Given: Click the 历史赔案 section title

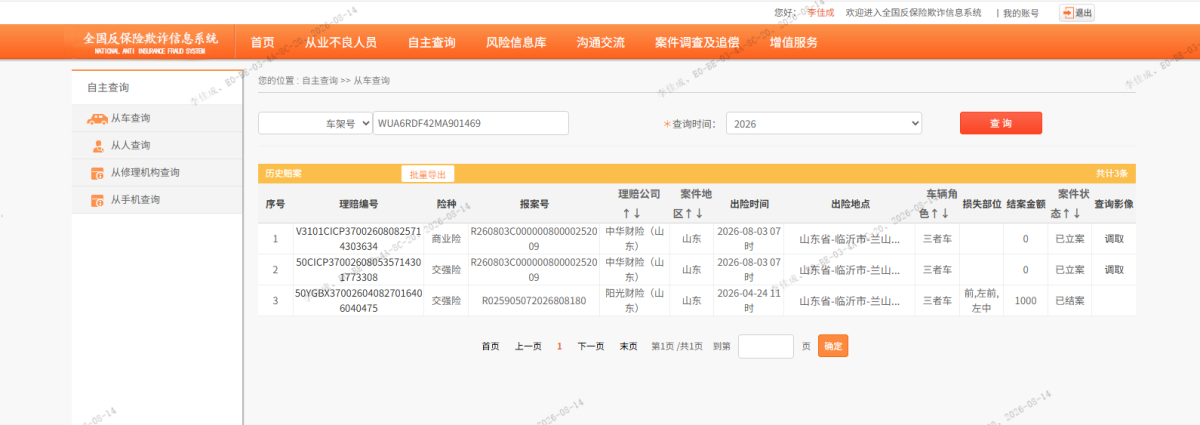Looking at the screenshot, I should click(283, 174).
